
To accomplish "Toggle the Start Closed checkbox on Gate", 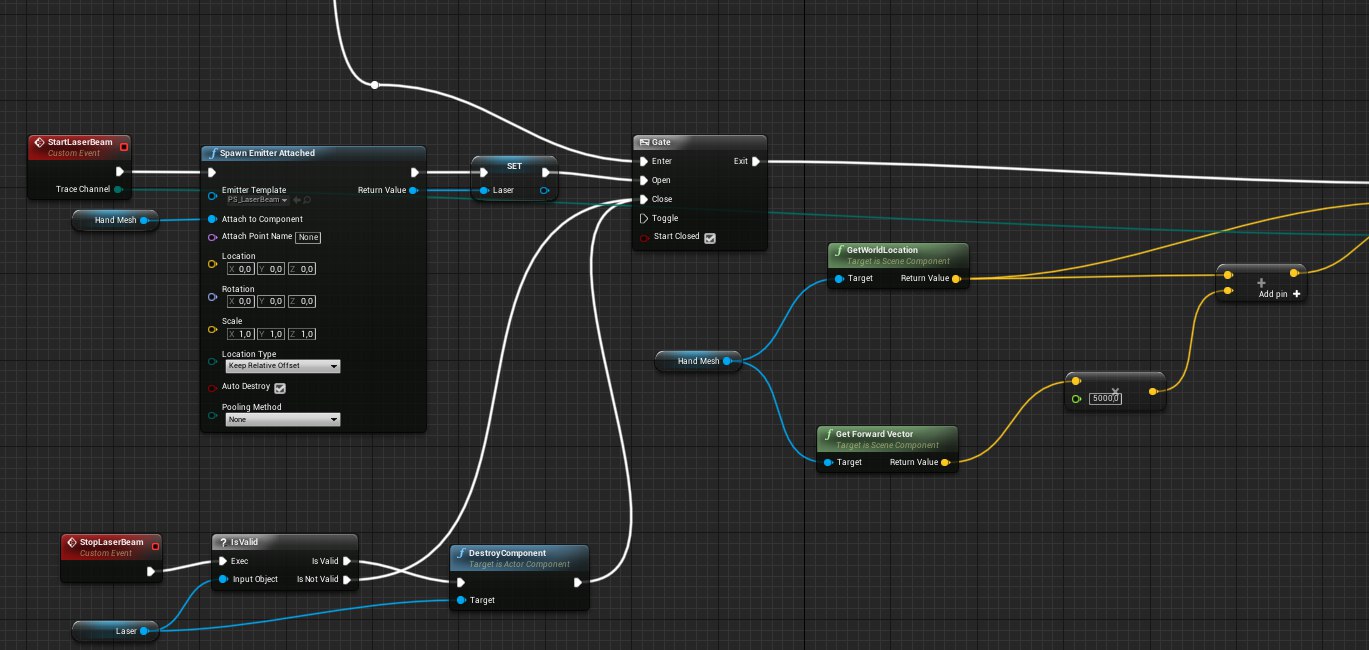I will point(709,238).
